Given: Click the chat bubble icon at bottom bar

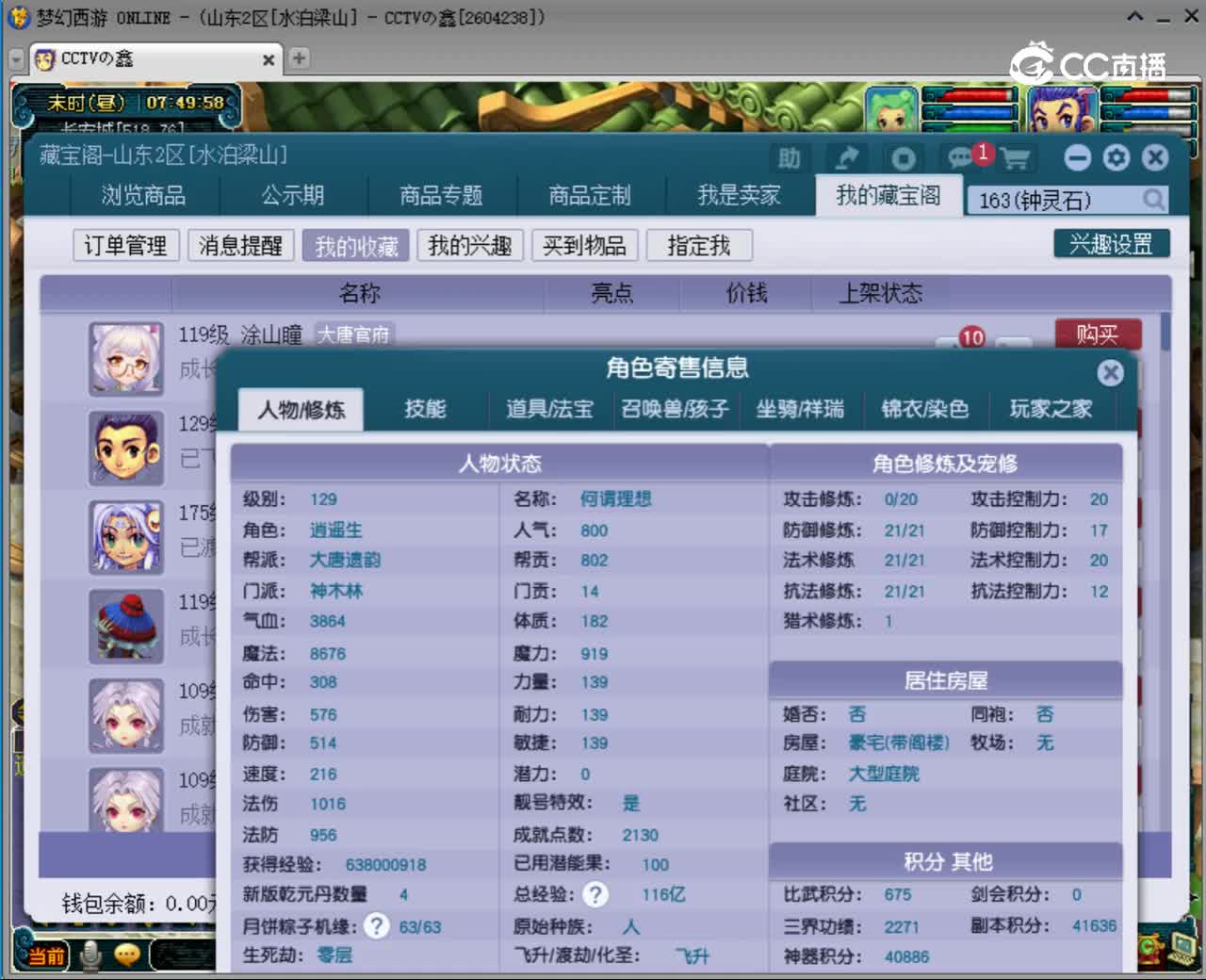Looking at the screenshot, I should coord(127,955).
